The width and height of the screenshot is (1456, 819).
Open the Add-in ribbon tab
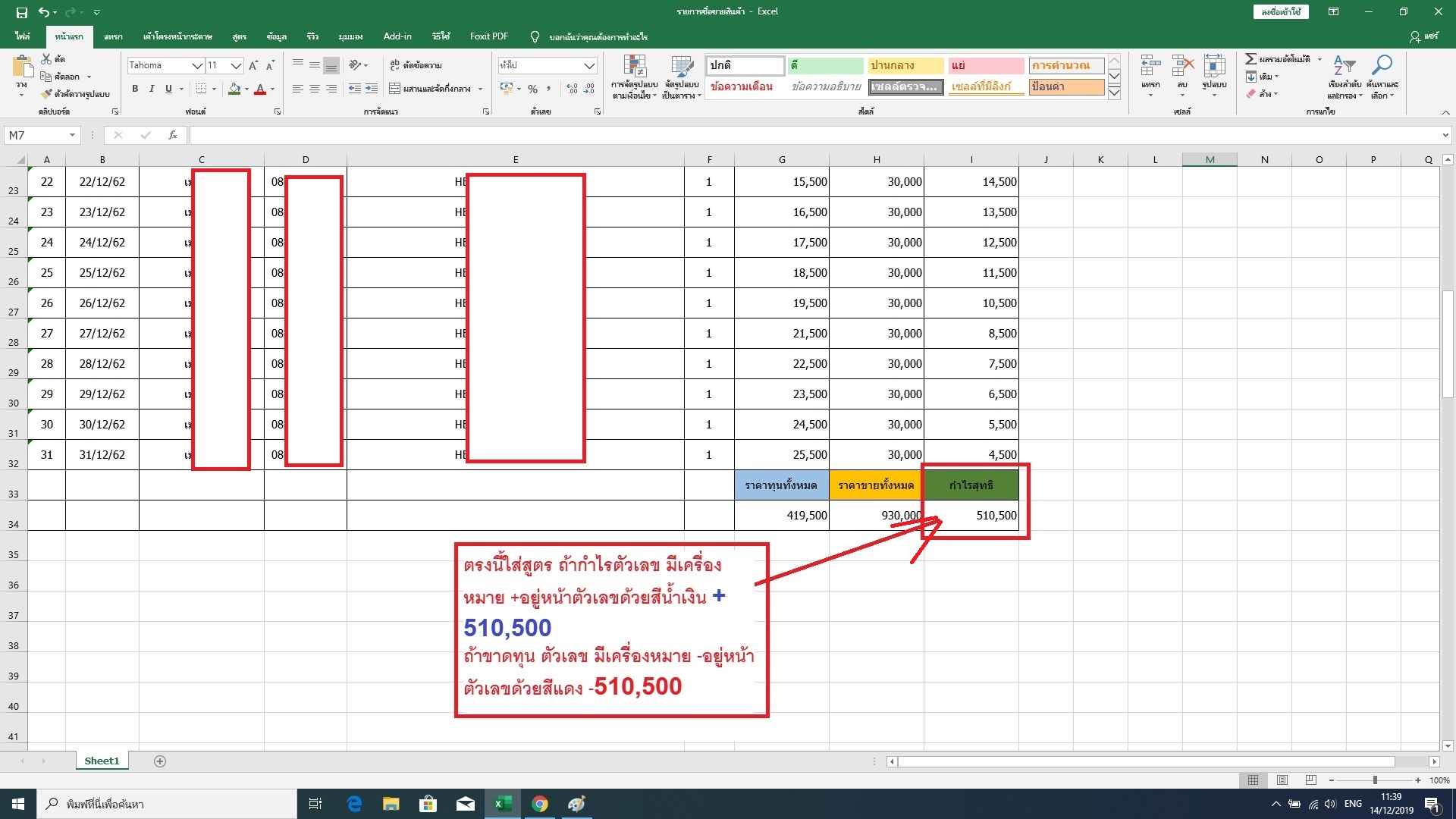point(397,36)
